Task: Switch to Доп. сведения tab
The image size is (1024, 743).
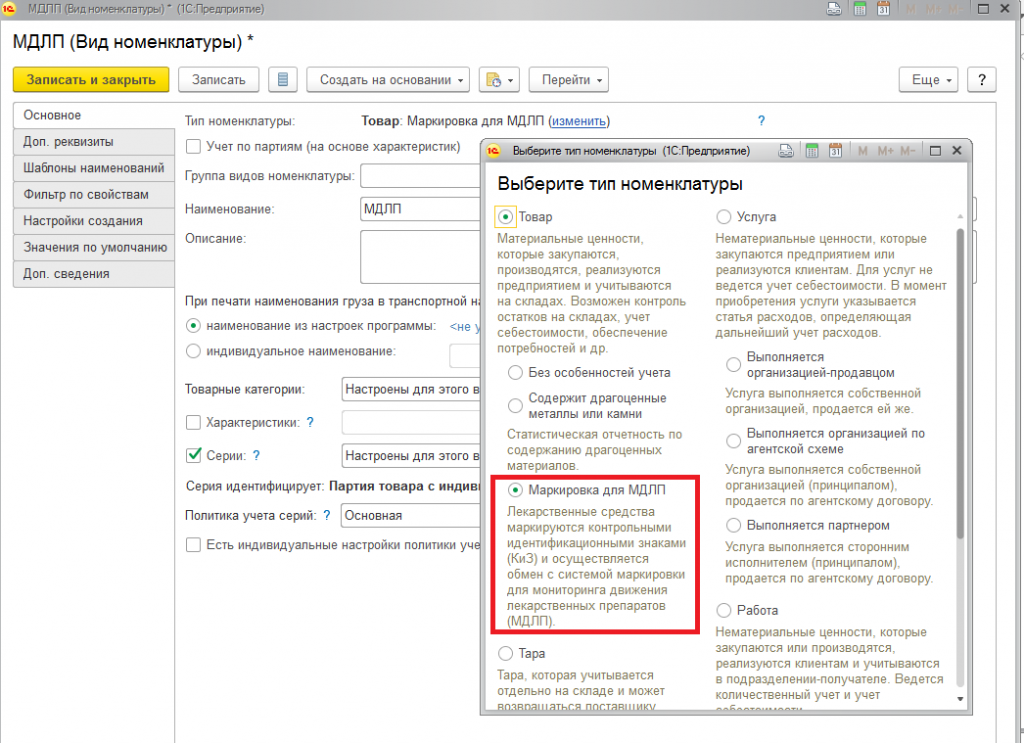Action: (x=93, y=274)
